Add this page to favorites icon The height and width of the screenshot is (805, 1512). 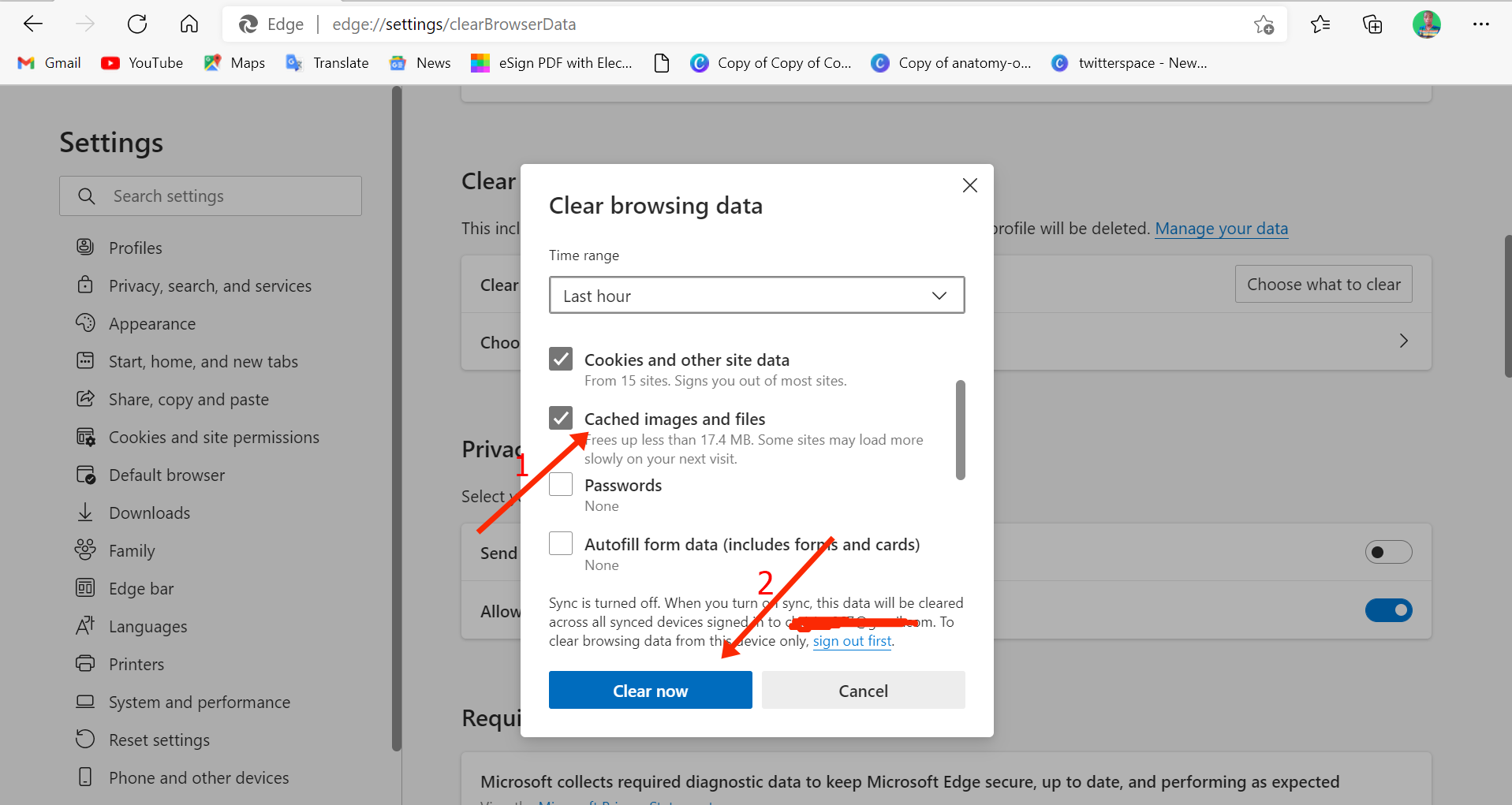1264,24
